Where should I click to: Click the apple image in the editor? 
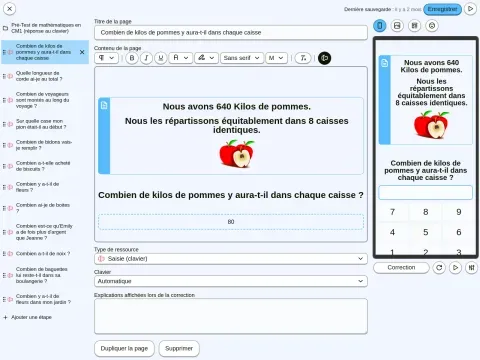click(x=237, y=154)
